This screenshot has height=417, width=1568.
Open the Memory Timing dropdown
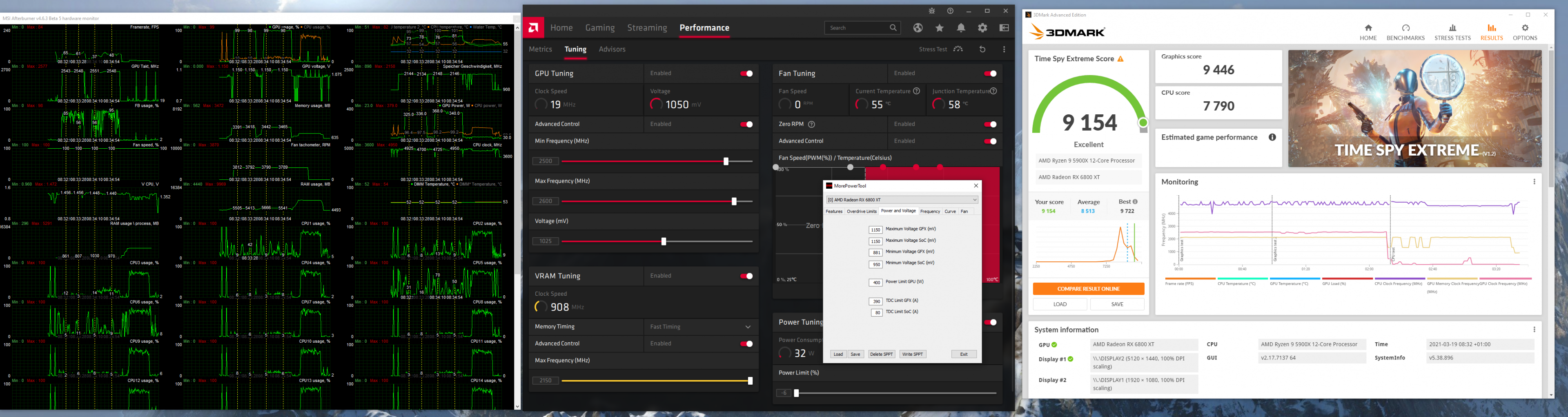coord(701,327)
